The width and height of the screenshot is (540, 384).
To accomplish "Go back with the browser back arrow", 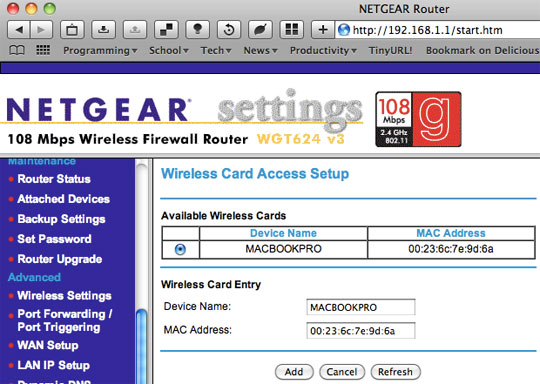I will [x=19, y=30].
